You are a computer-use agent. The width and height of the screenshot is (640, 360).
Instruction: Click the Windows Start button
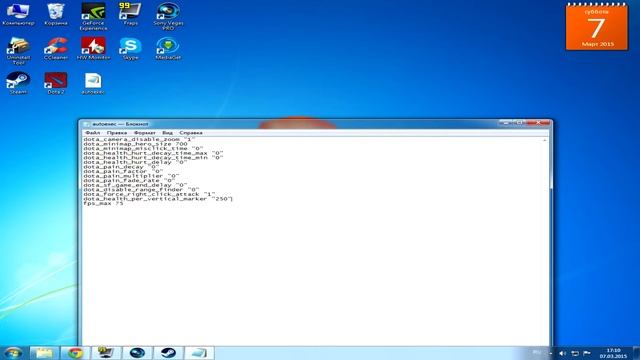pos(13,353)
